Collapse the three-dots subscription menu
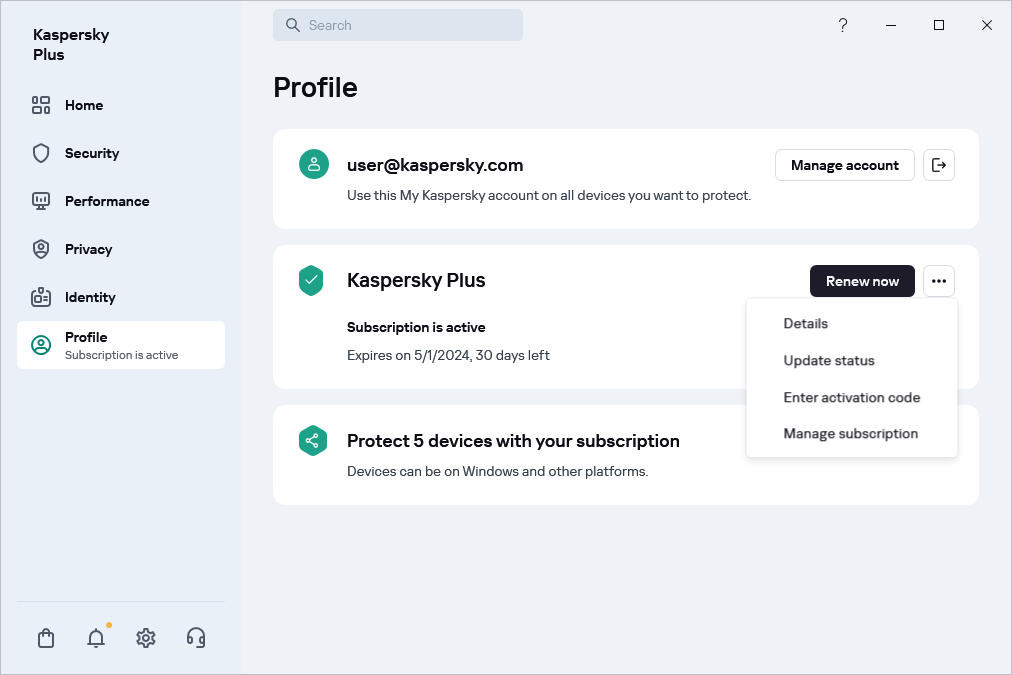The height and width of the screenshot is (675, 1012). [938, 281]
